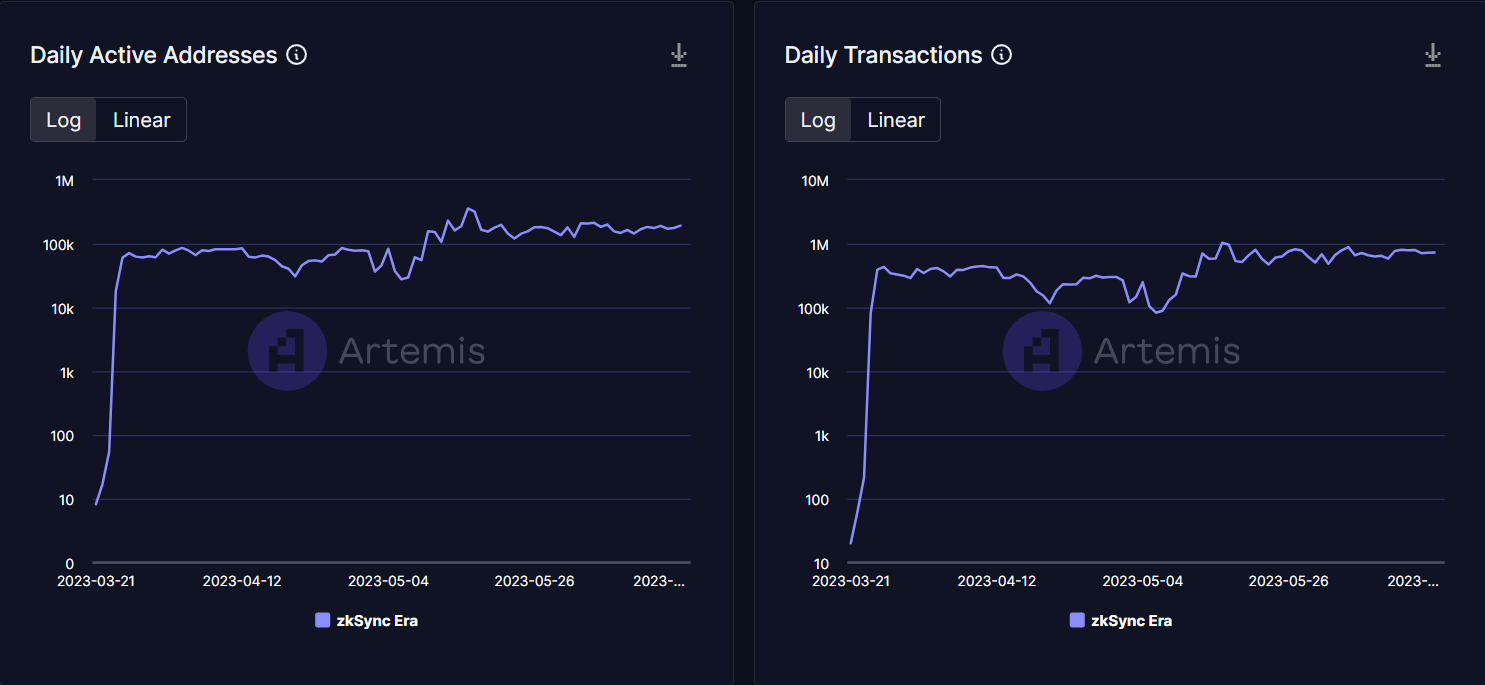Click the Daily Transactions title

click(x=883, y=55)
